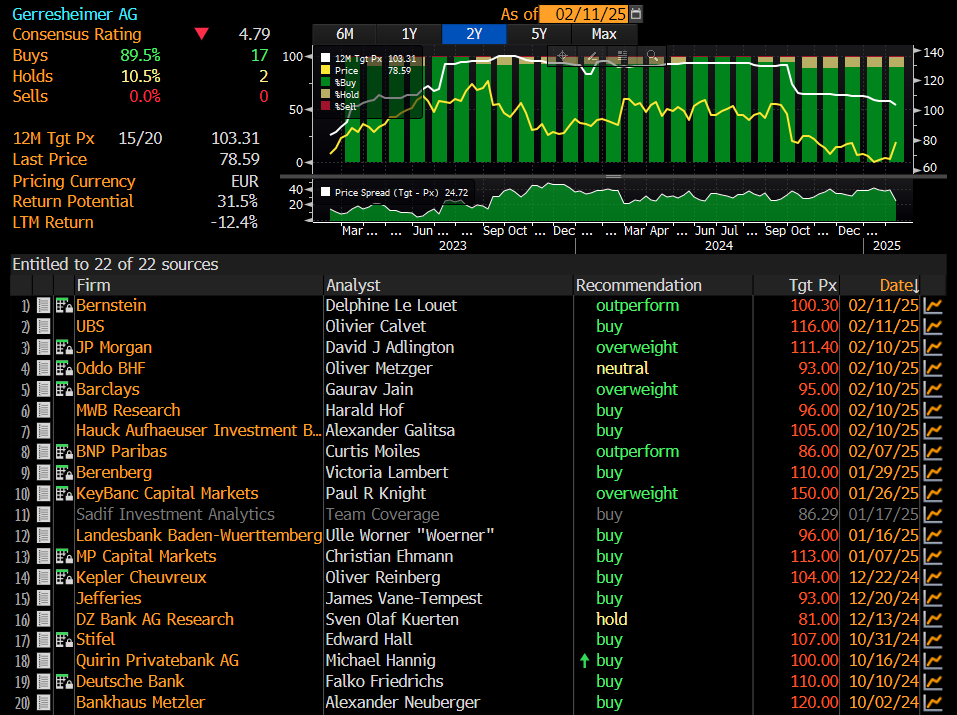Open the research report icon beside Deutsche Bank

pyautogui.click(x=64, y=681)
